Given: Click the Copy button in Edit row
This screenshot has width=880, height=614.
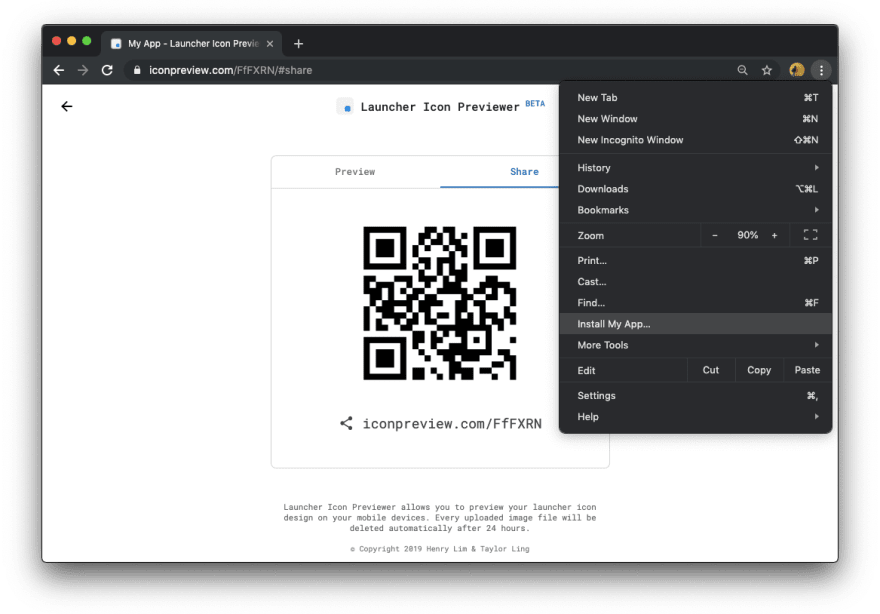Looking at the screenshot, I should click(x=759, y=370).
